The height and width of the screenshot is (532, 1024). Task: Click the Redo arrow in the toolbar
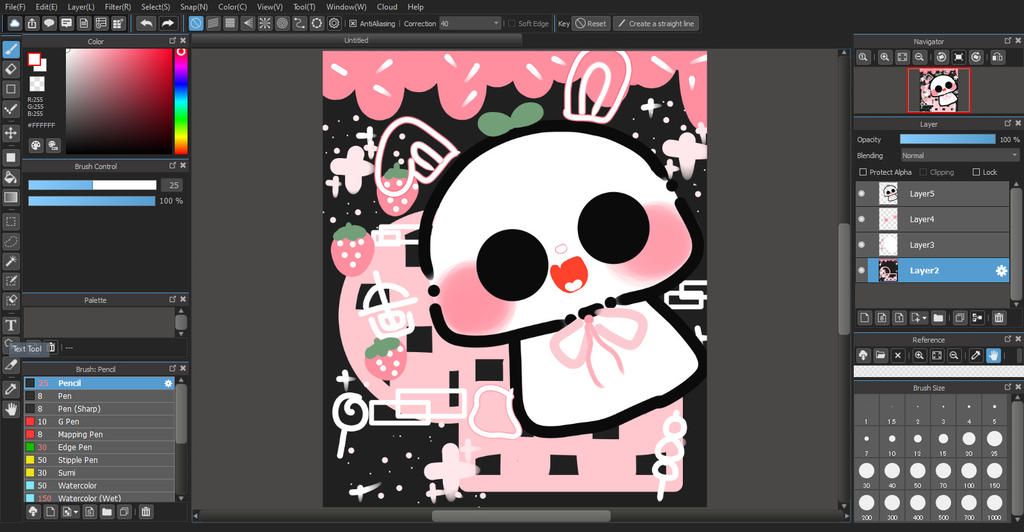point(168,23)
